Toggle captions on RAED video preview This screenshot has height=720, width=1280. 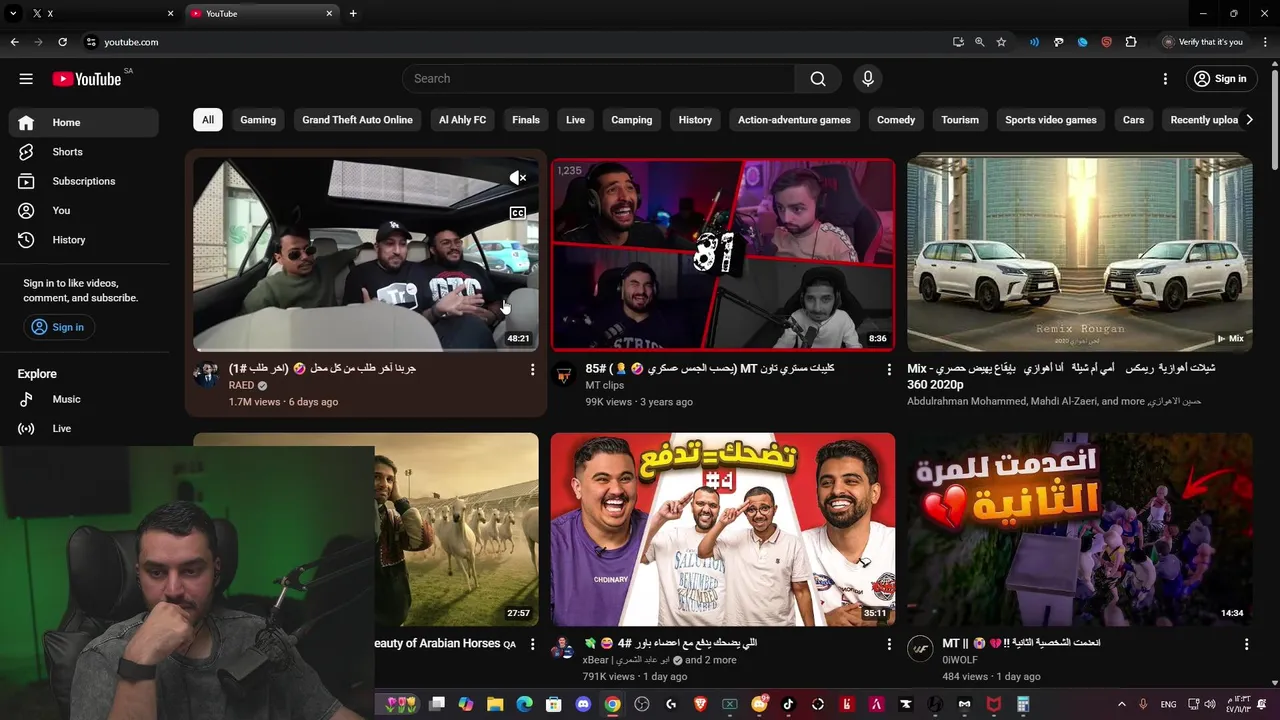(517, 213)
